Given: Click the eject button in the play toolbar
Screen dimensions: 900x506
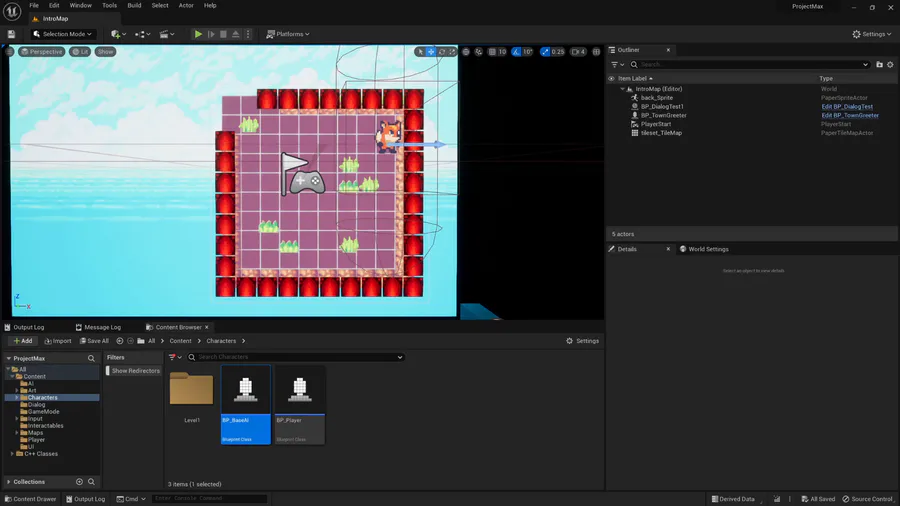Looking at the screenshot, I should point(235,34).
